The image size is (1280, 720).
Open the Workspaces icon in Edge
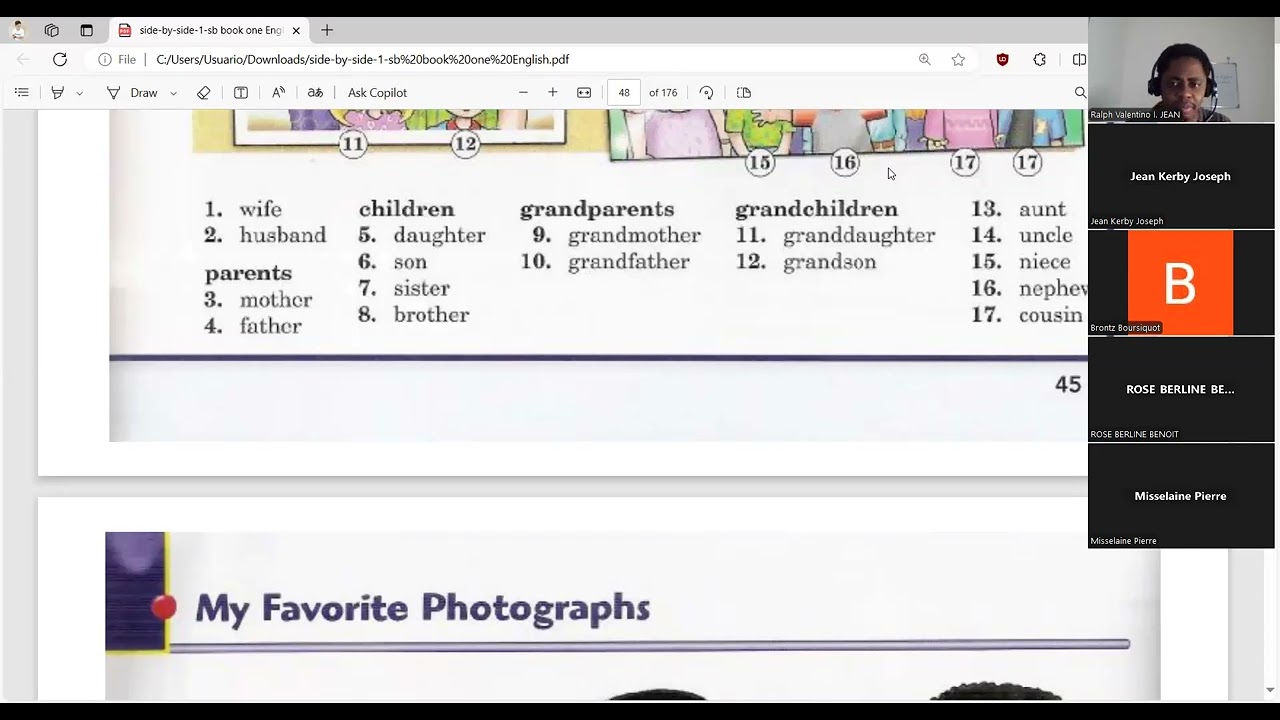pos(52,30)
